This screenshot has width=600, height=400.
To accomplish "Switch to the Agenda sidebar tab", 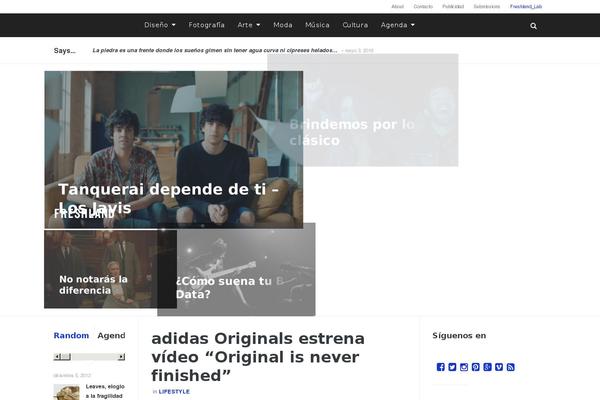I will [x=111, y=336].
